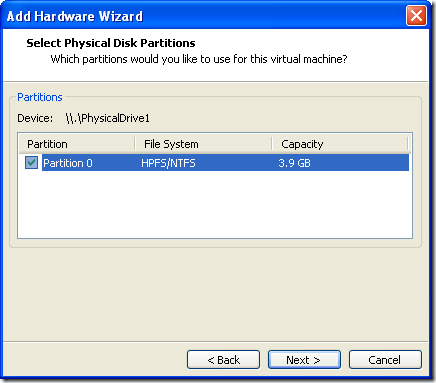Sort by the Partition column header
This screenshot has width=436, height=383.
[77, 144]
